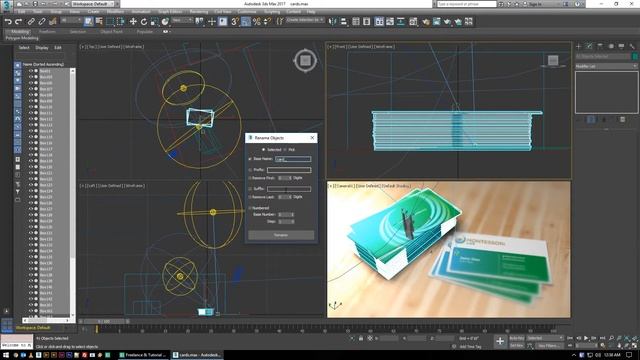Select the 'Pick' radio button
This screenshot has height=360, width=640.
point(285,150)
